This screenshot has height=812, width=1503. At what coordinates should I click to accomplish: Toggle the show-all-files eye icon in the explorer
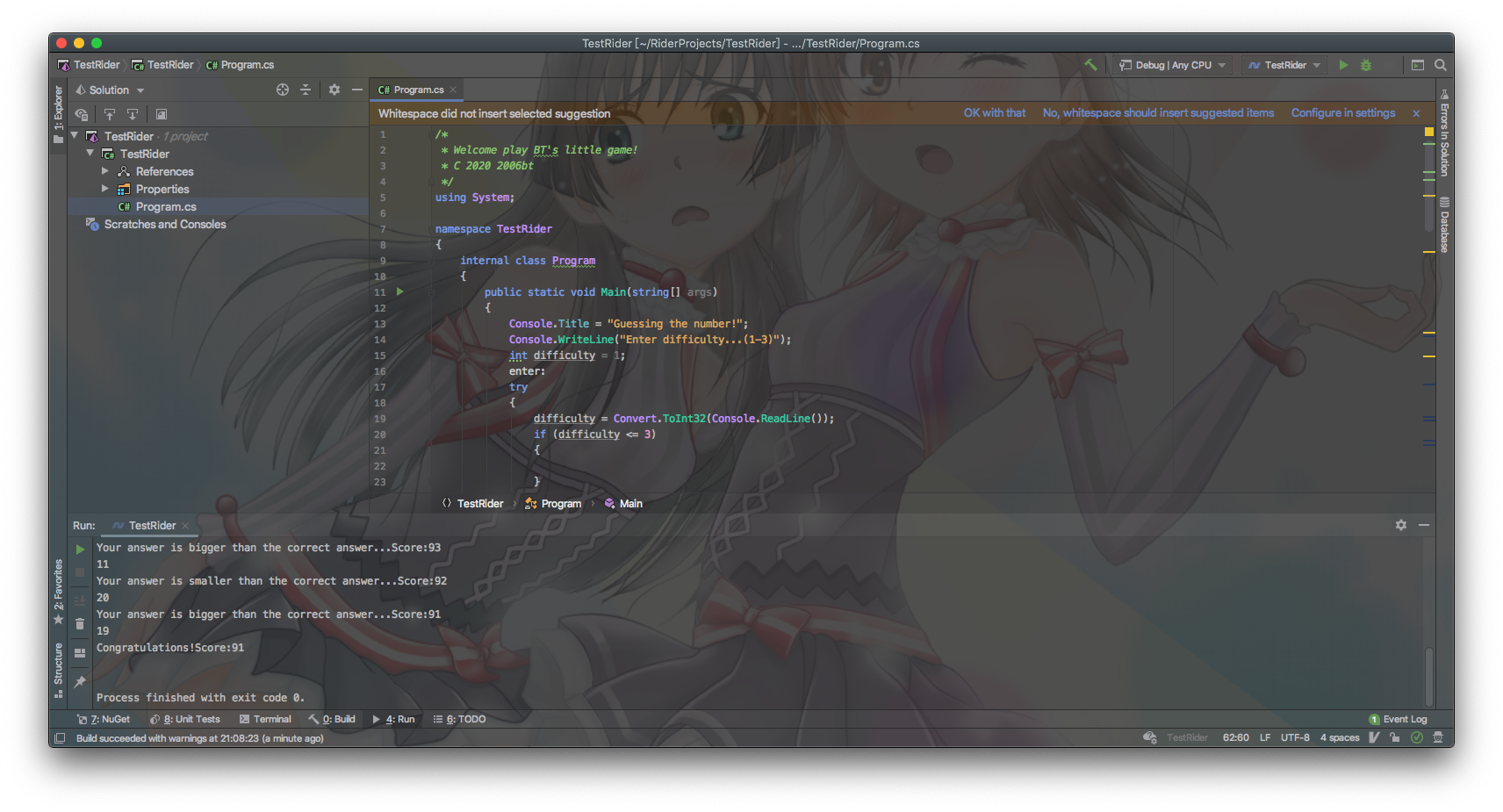point(82,114)
